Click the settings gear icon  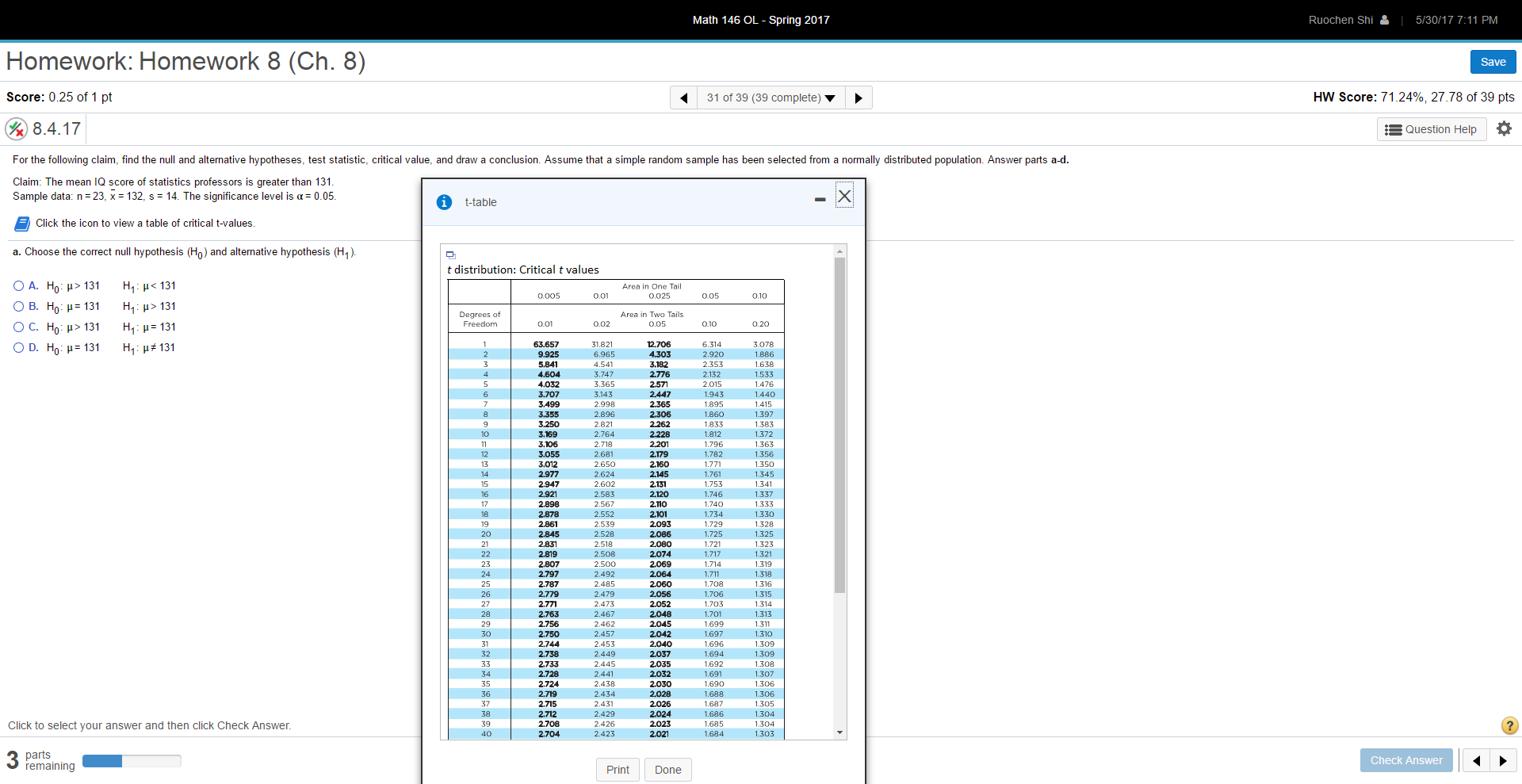coord(1504,128)
